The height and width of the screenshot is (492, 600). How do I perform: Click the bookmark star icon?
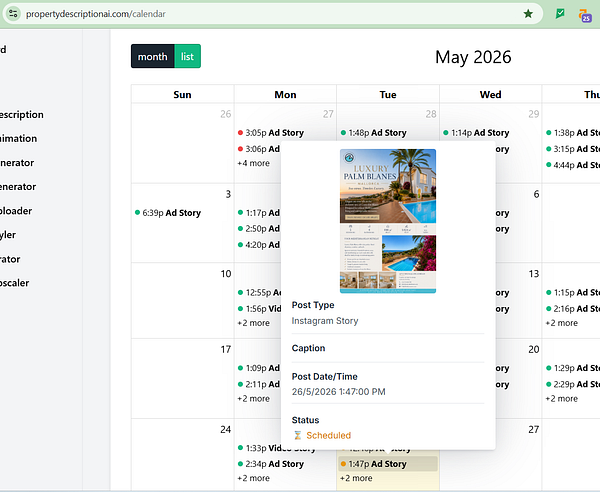click(x=528, y=14)
